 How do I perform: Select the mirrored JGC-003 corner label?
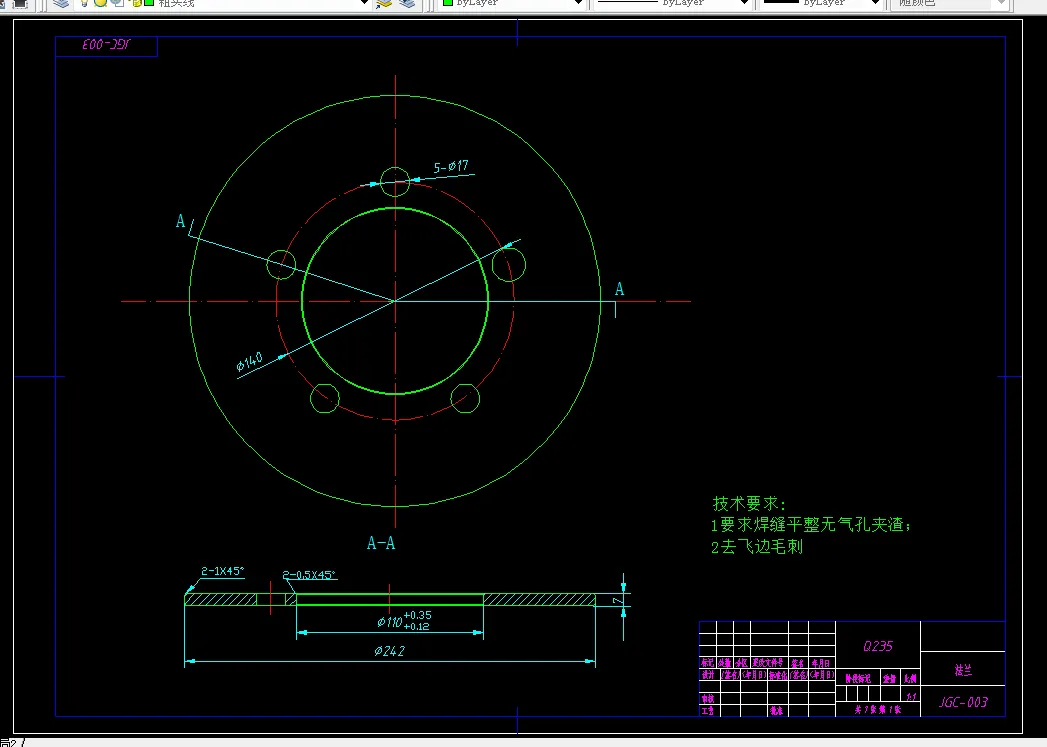107,45
